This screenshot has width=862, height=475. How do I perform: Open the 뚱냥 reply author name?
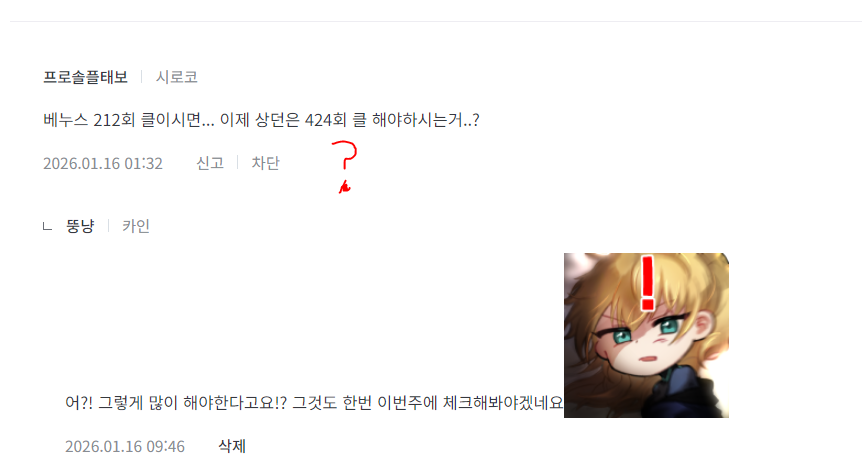80,226
